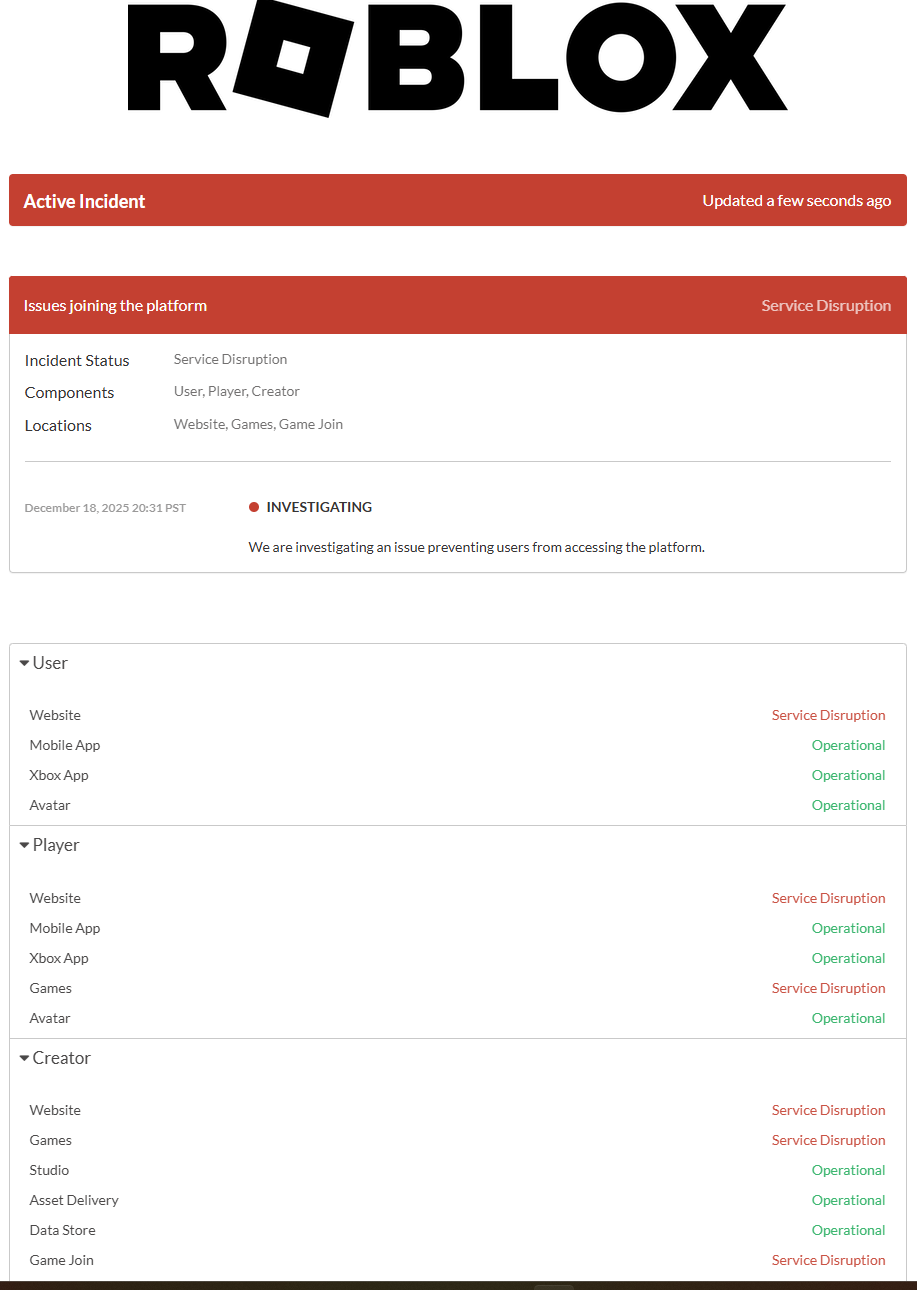Select the Data Store component row
917x1290 pixels.
coord(63,1230)
